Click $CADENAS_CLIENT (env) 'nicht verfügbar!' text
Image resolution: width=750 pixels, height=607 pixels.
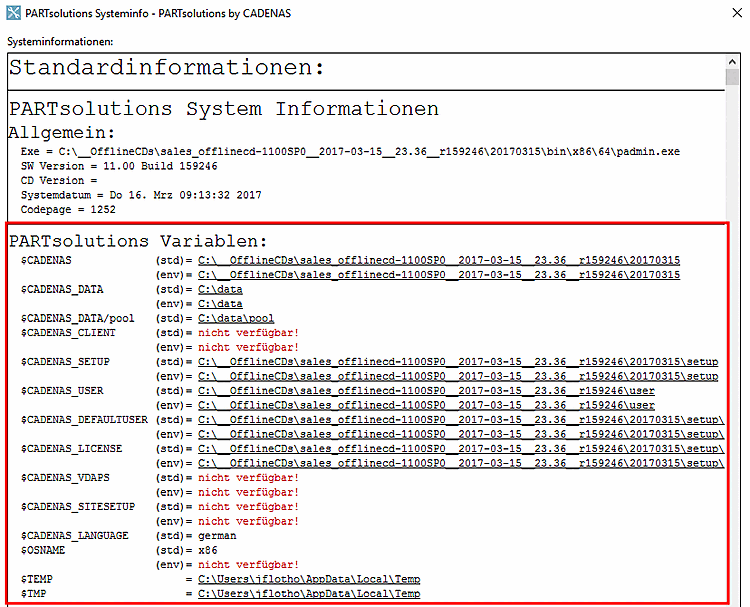(248, 347)
